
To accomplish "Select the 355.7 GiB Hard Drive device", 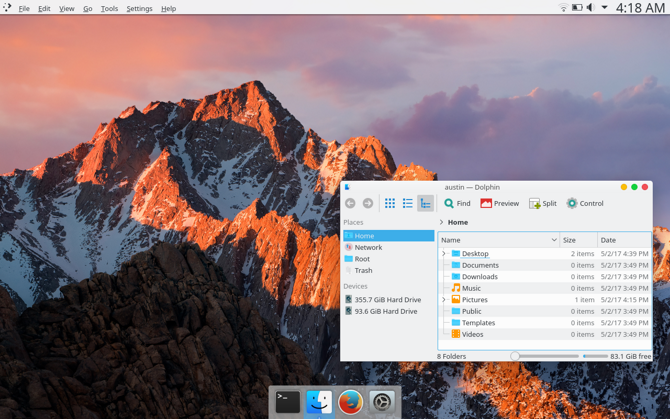I will [x=387, y=300].
